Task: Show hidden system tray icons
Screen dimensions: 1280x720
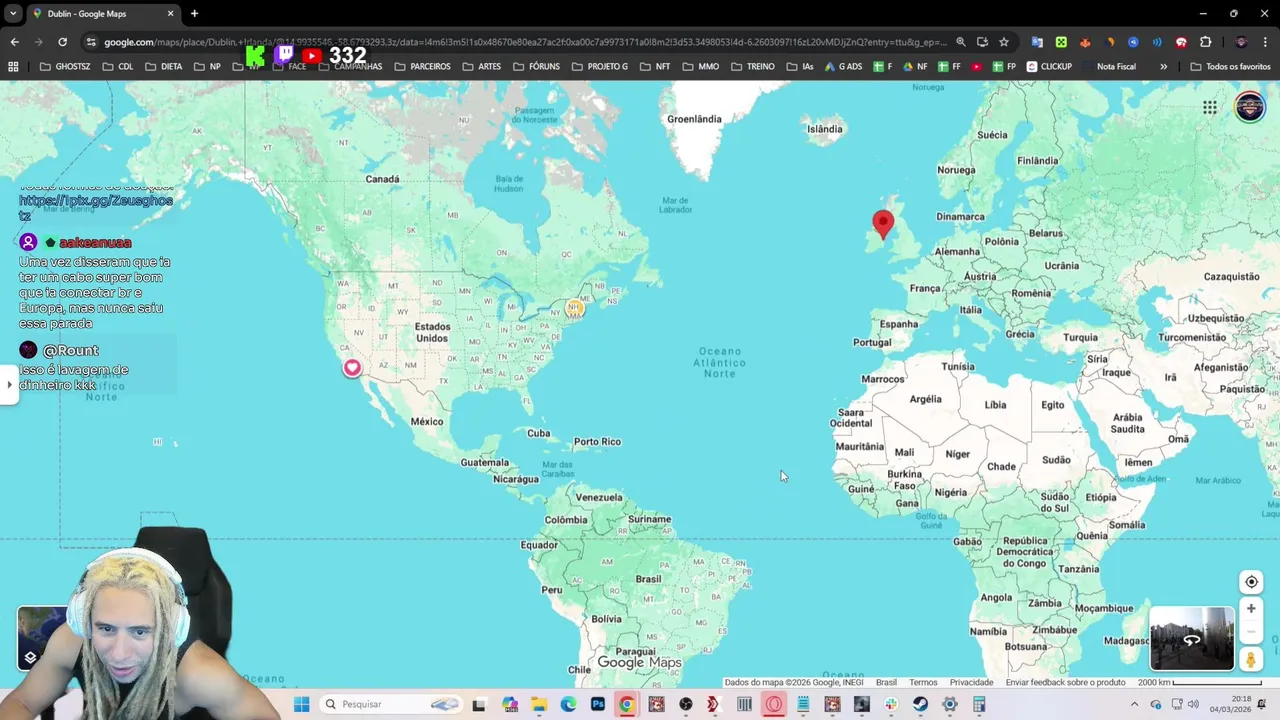Action: point(1134,704)
